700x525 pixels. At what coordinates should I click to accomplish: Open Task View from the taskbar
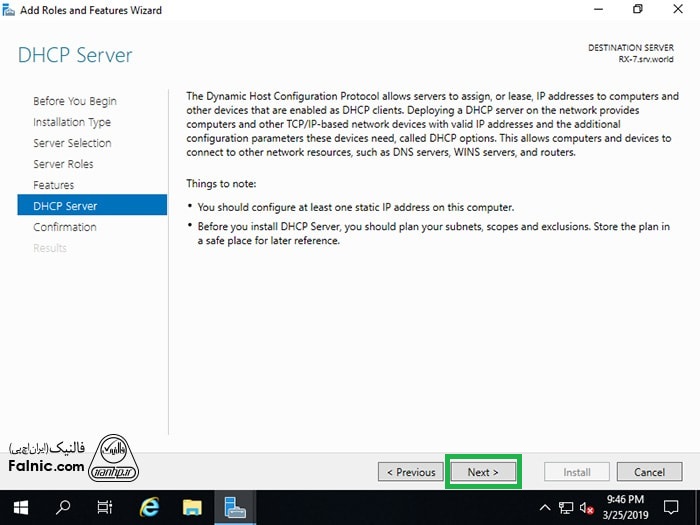tap(105, 507)
